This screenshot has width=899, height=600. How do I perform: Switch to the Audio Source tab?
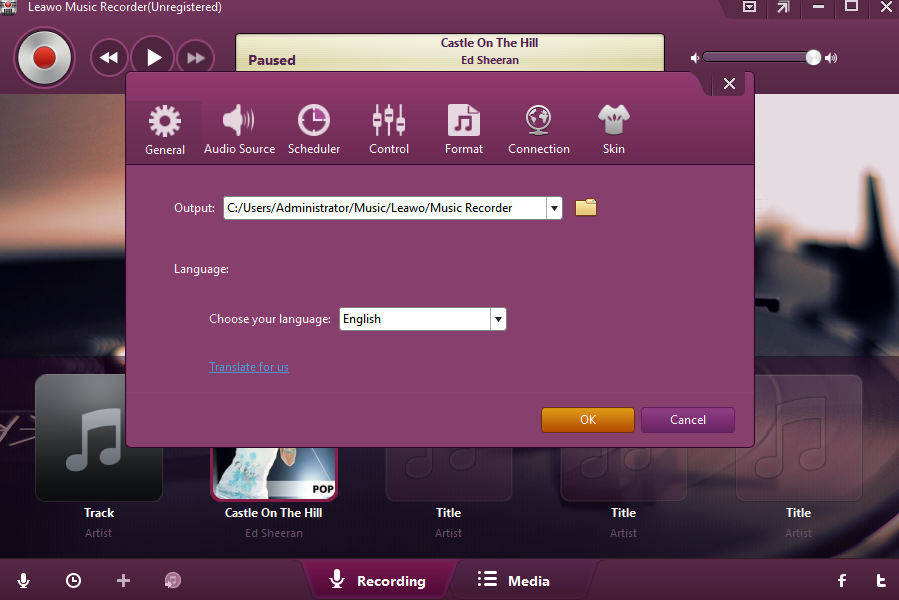click(x=239, y=130)
